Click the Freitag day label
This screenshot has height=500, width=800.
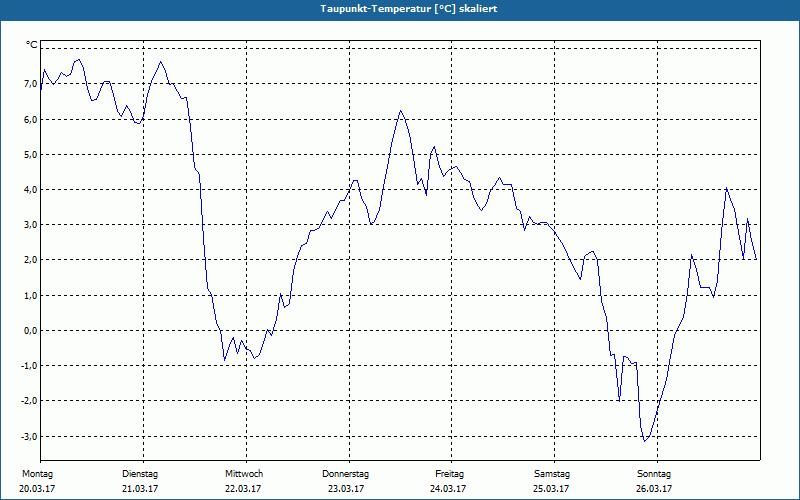[x=449, y=474]
